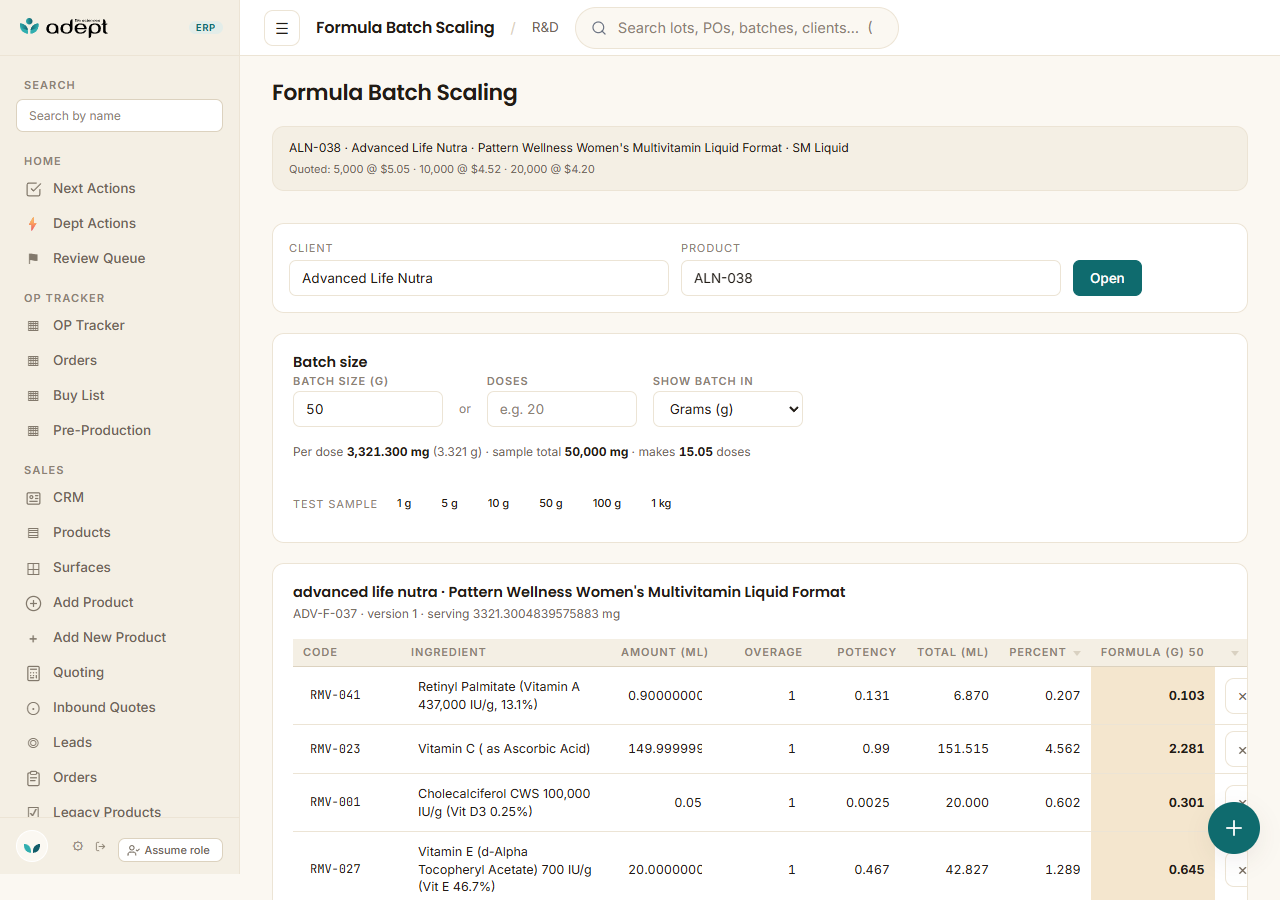Click the Doses input field
The height and width of the screenshot is (900, 1280).
562,409
